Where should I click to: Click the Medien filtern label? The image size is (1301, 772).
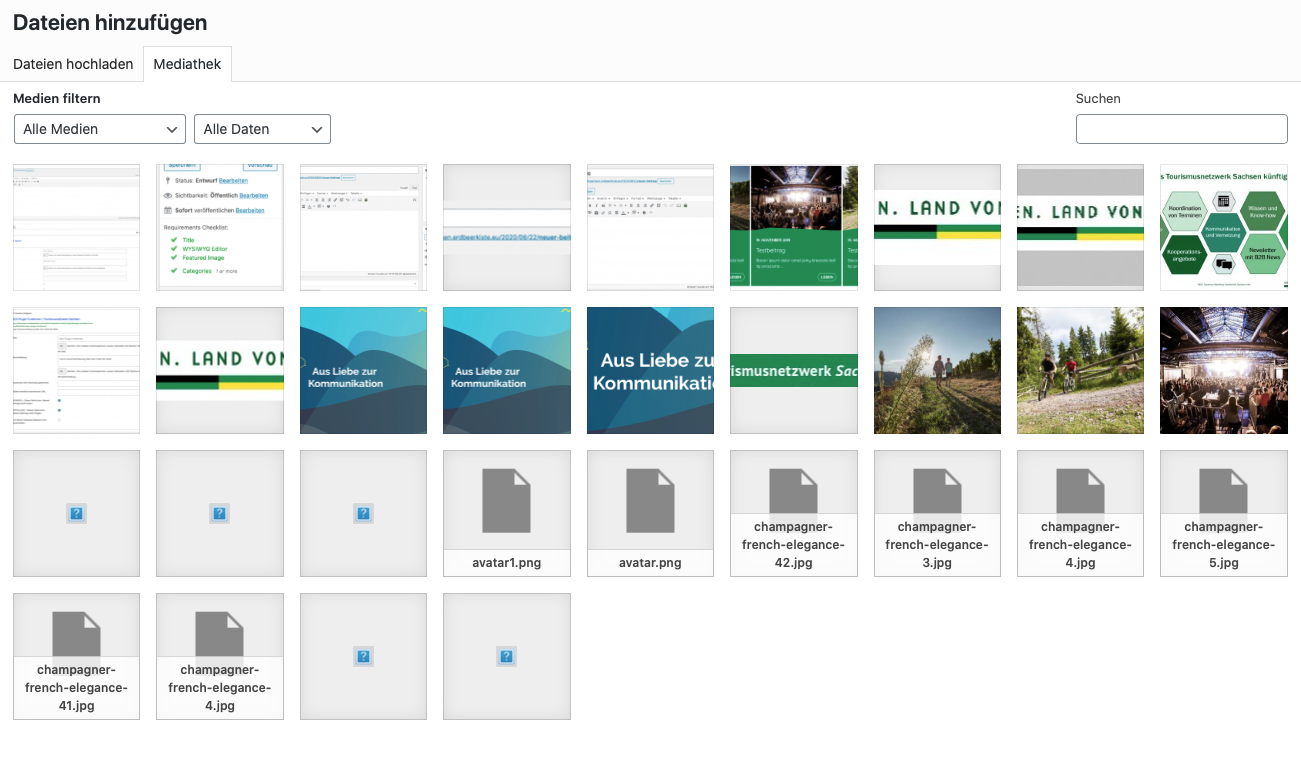(57, 99)
